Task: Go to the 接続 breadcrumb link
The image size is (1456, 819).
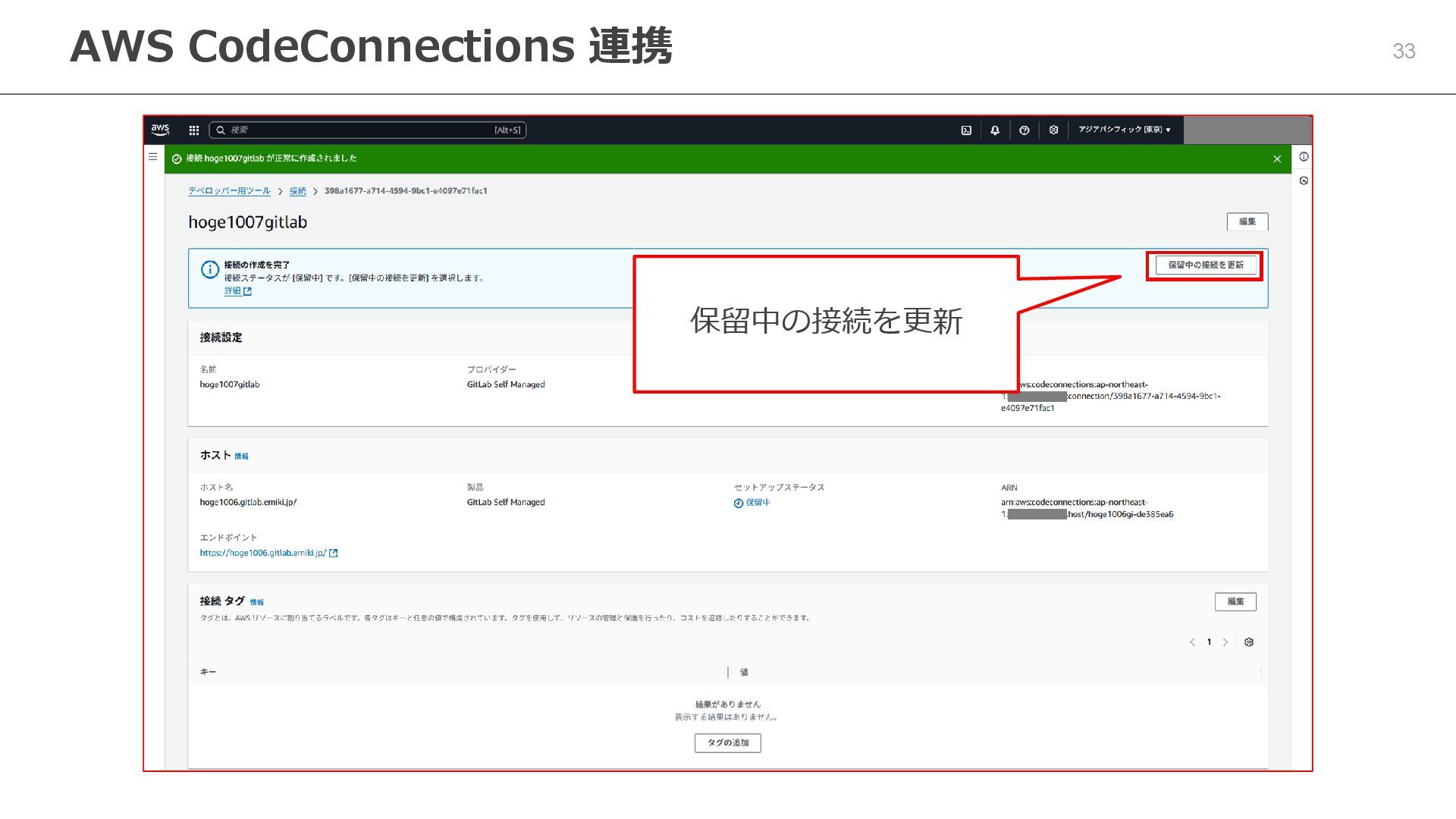Action: click(x=297, y=191)
